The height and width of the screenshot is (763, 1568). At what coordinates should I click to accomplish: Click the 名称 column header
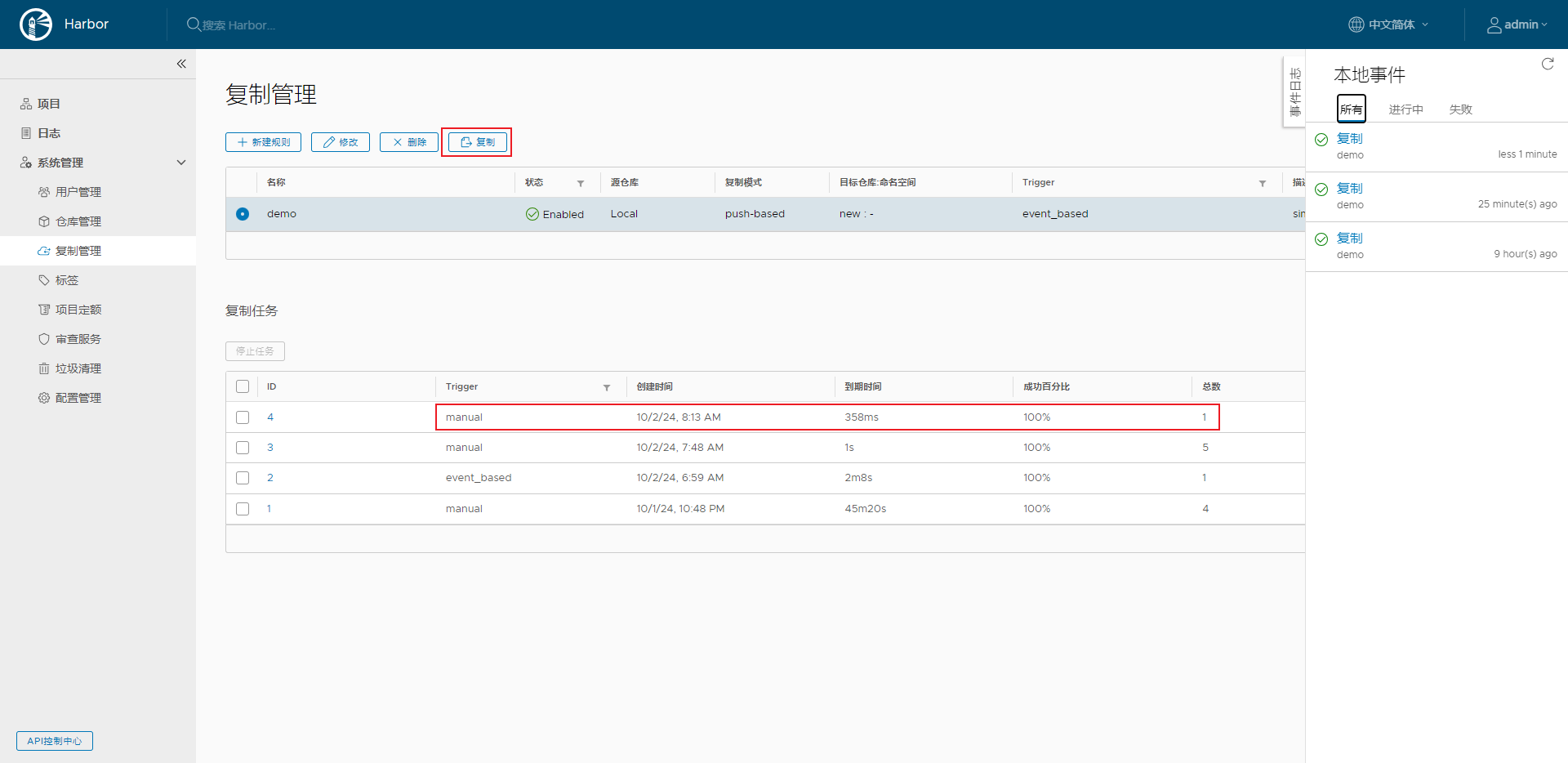pos(276,183)
